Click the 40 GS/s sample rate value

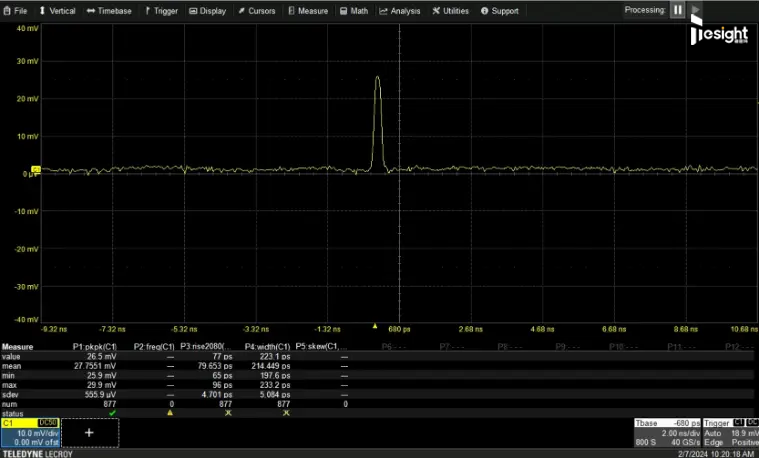tap(685, 442)
